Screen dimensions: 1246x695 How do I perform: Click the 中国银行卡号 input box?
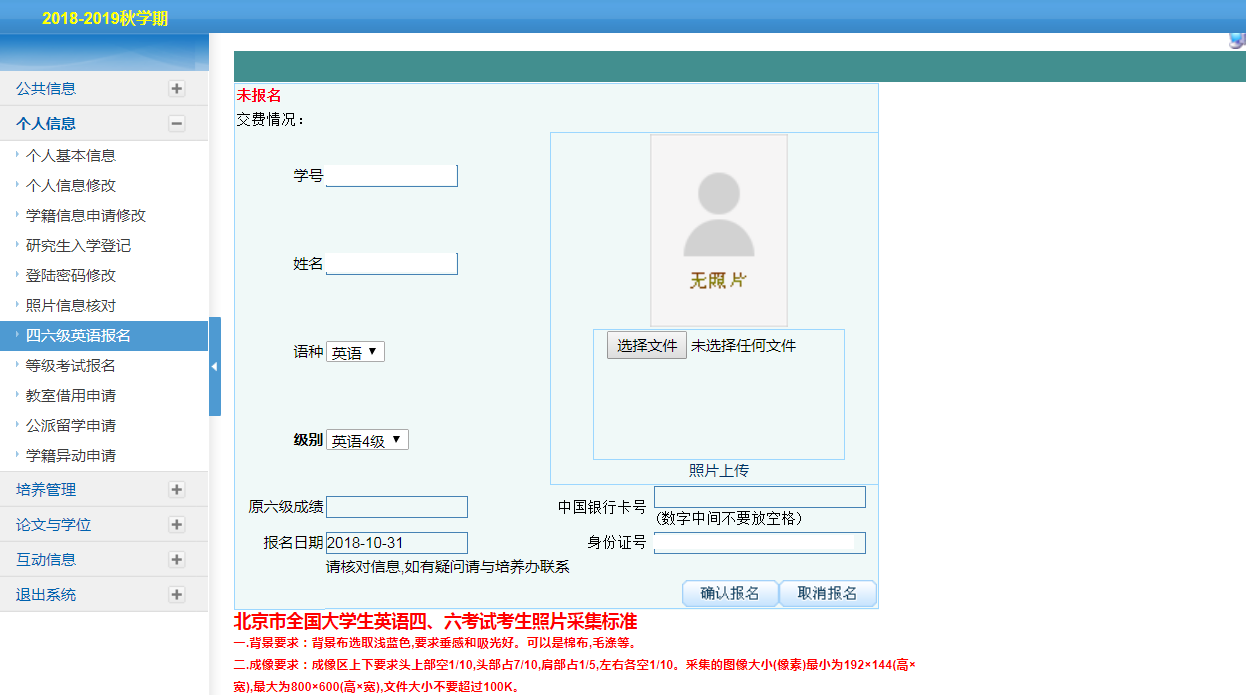(759, 497)
